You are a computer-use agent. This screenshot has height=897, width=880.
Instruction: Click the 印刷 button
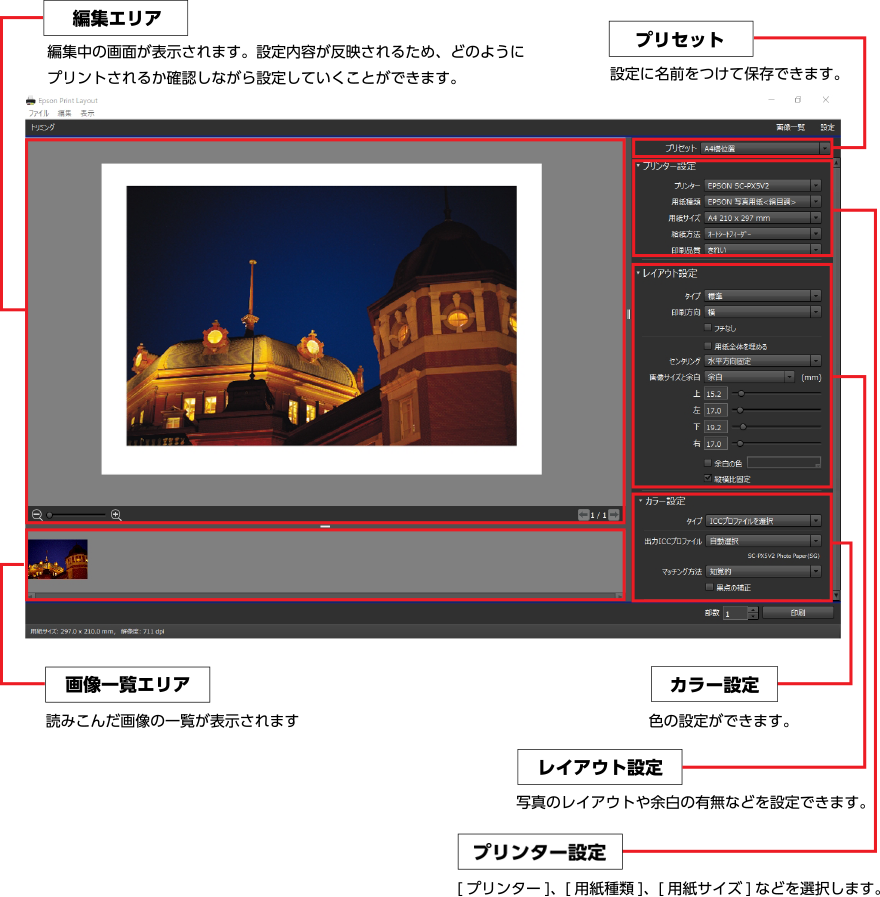pos(797,613)
